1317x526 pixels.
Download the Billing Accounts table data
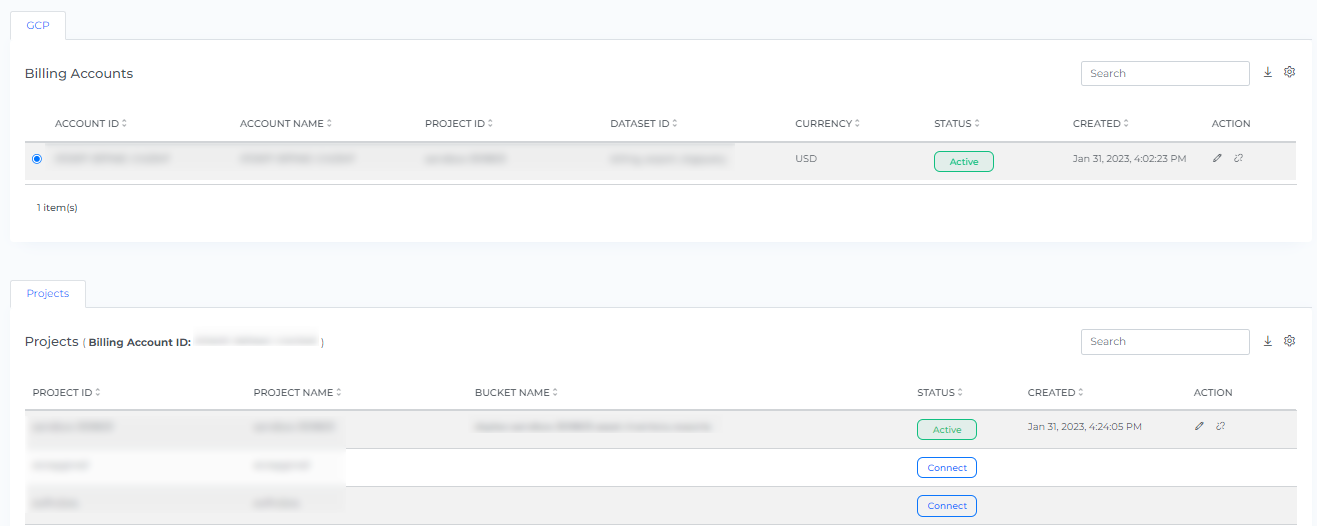(1267, 73)
